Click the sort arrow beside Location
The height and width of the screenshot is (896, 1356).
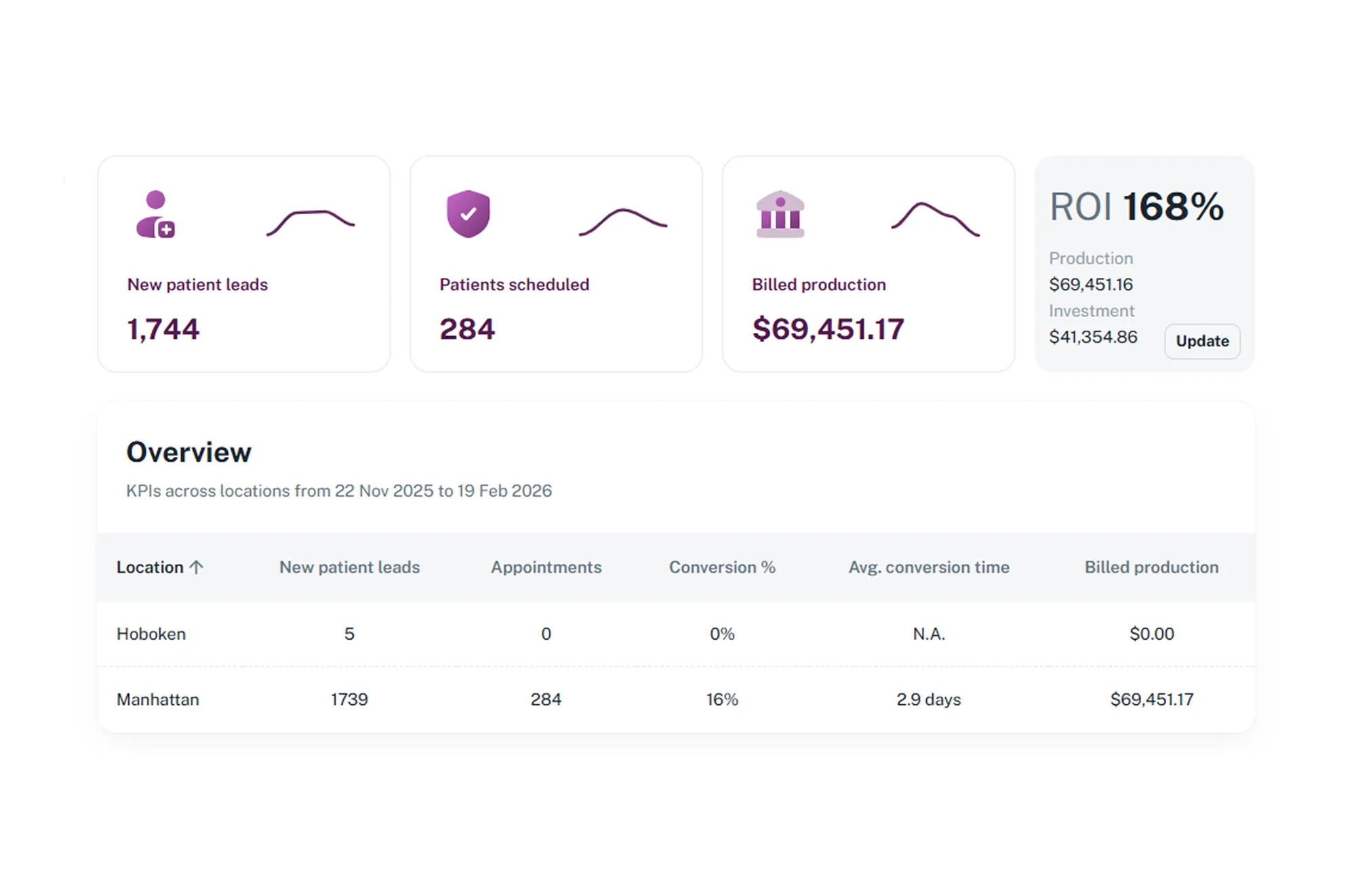[197, 567]
